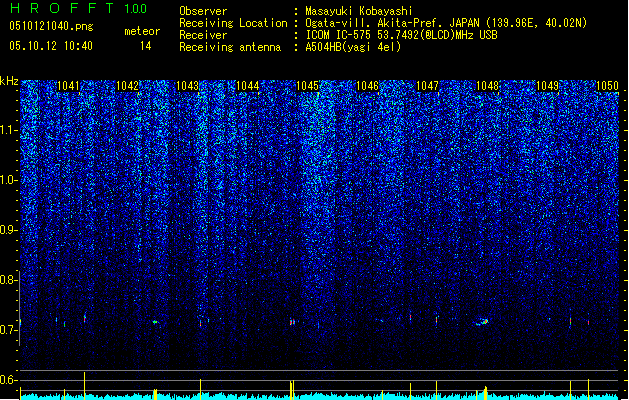Click the tallest yellow spike in the power graph
Screen dimensions: 629x400
tap(84, 386)
